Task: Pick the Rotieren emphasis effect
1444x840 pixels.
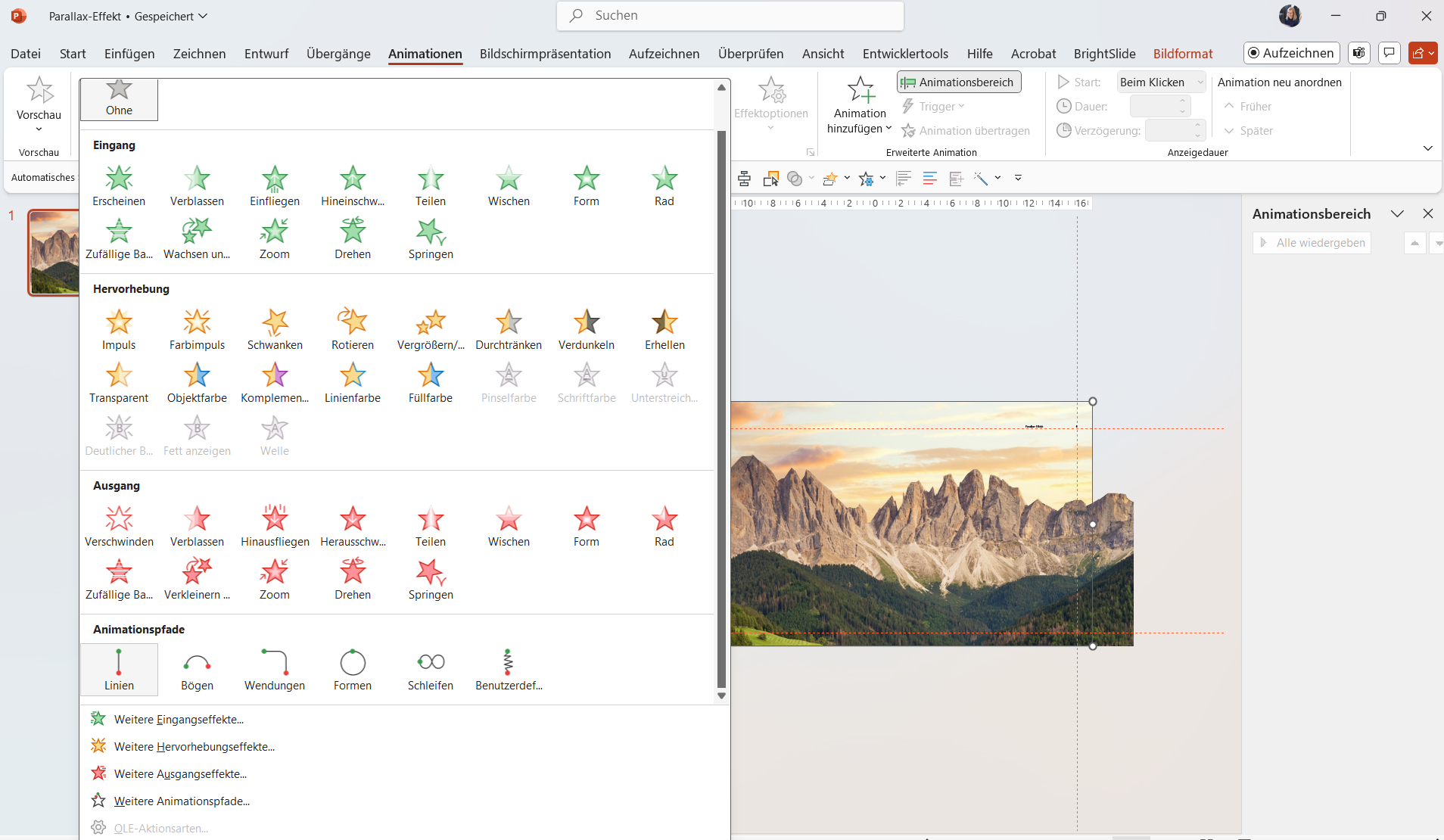Action: pos(353,329)
